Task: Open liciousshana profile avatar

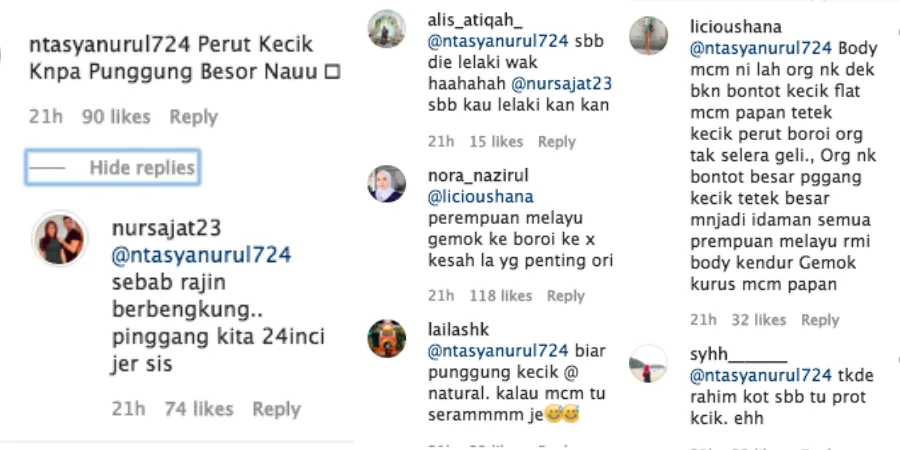Action: (648, 36)
